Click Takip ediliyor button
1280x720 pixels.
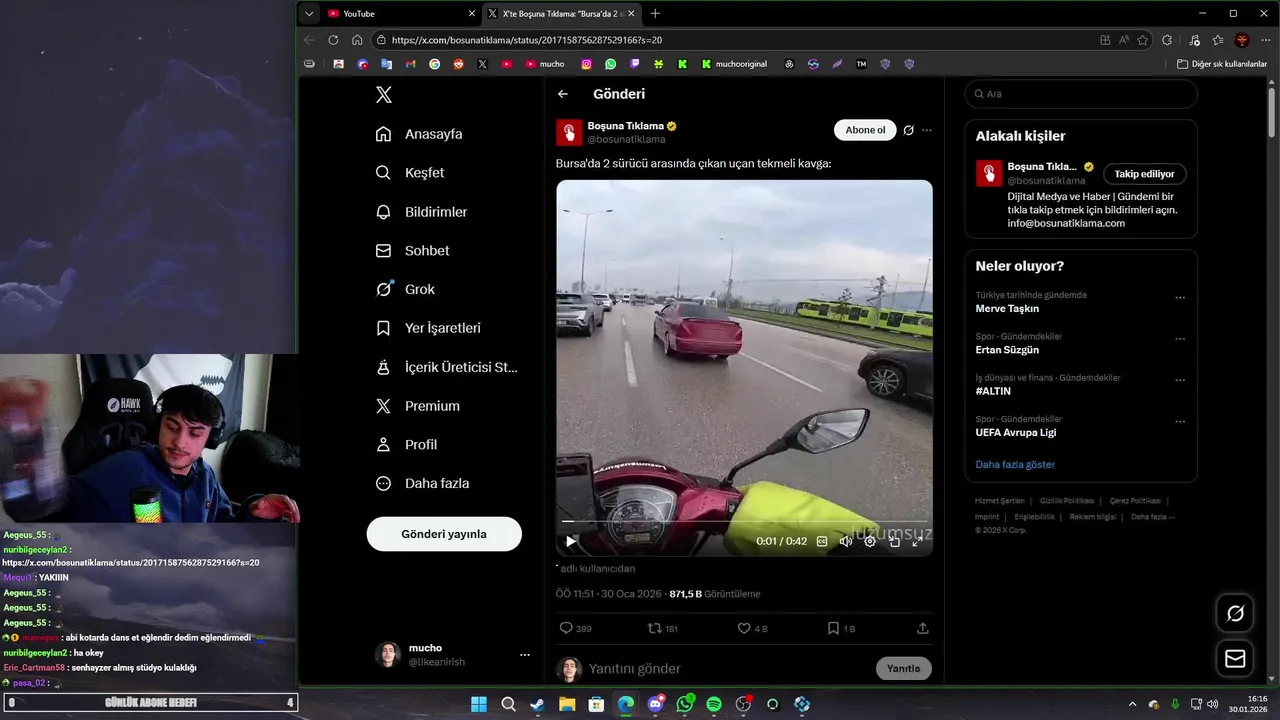pos(1144,174)
